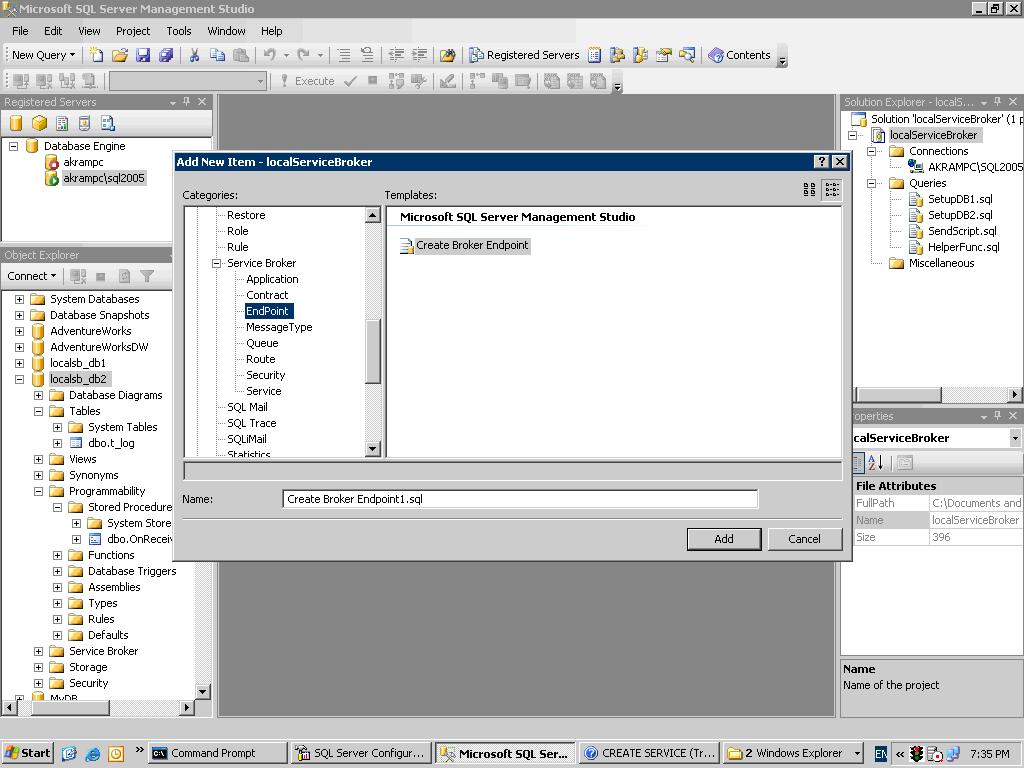Viewport: 1024px width, 768px height.
Task: Sort properties alphabetically with A-Z icon
Action: point(876,463)
